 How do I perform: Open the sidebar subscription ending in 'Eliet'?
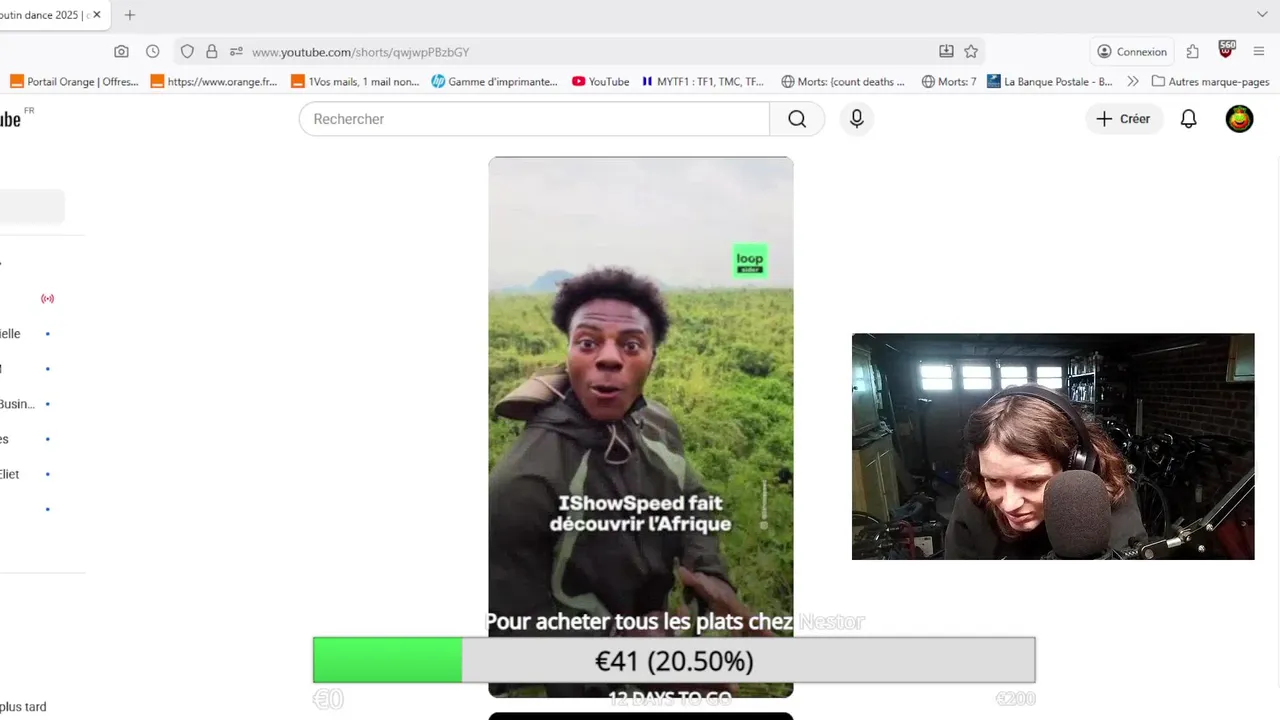pyautogui.click(x=10, y=474)
